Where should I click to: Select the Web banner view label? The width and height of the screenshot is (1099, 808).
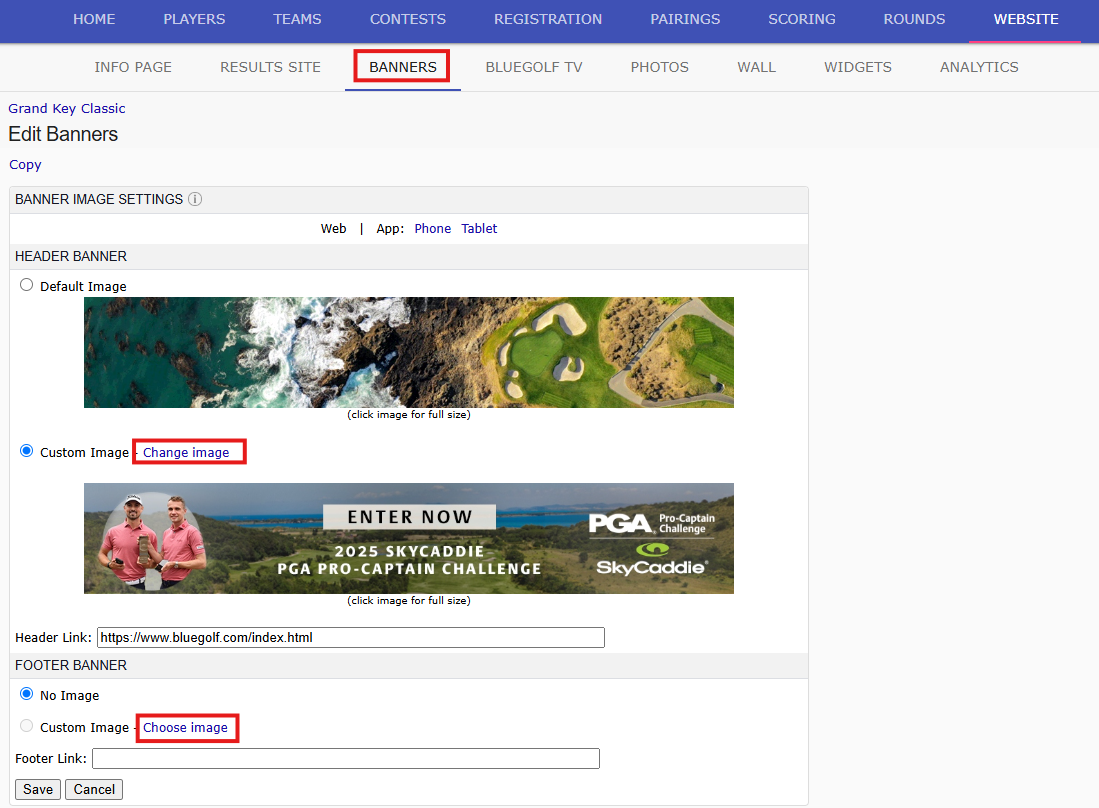334,228
